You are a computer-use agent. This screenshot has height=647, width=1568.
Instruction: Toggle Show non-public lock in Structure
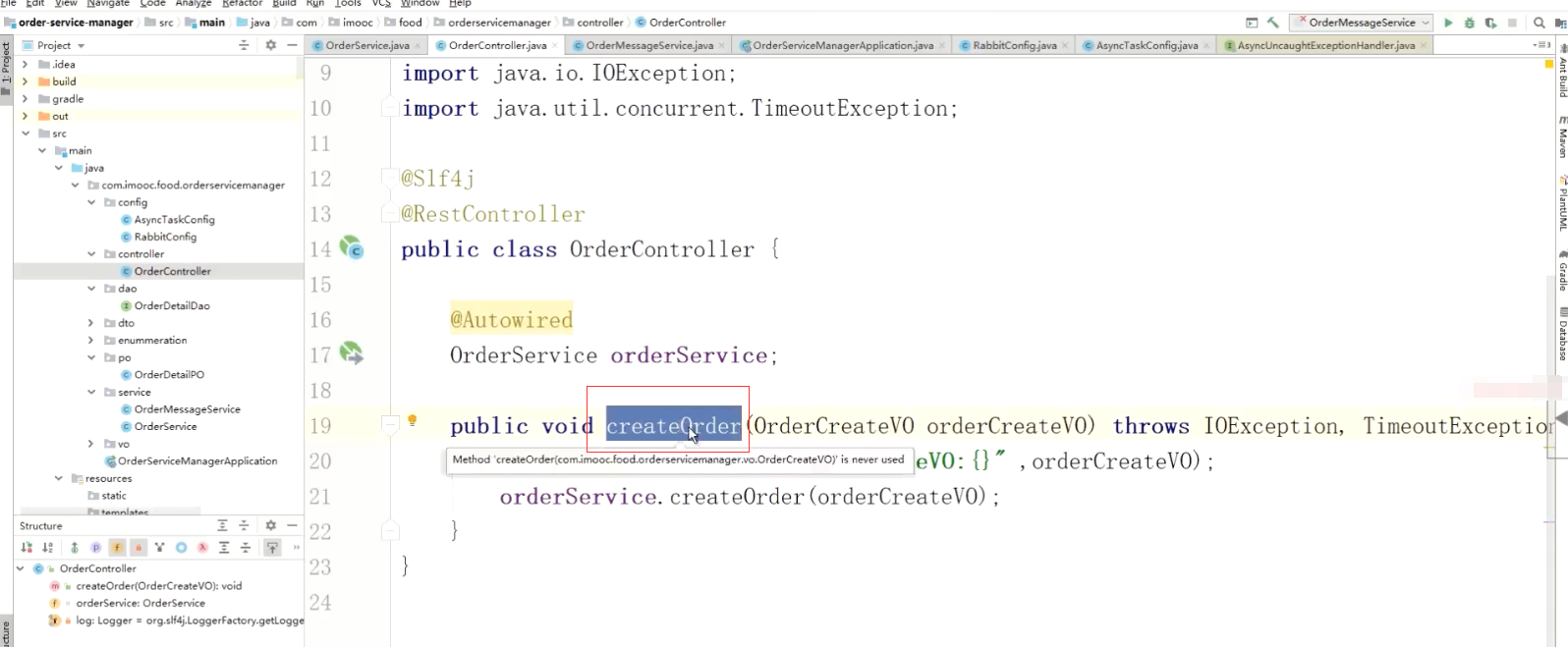click(139, 547)
